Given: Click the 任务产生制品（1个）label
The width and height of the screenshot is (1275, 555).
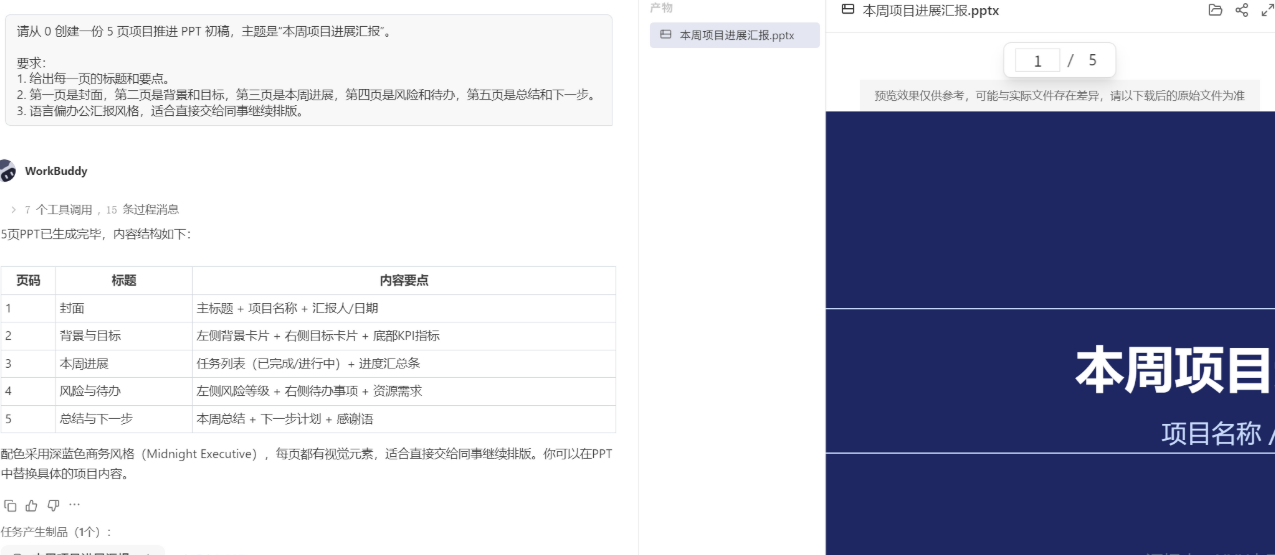Looking at the screenshot, I should pos(56,532).
